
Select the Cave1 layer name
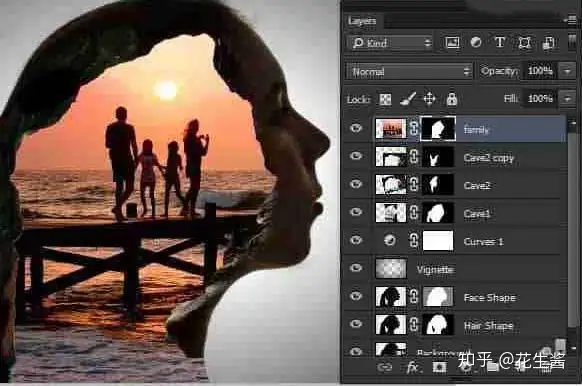coord(477,213)
